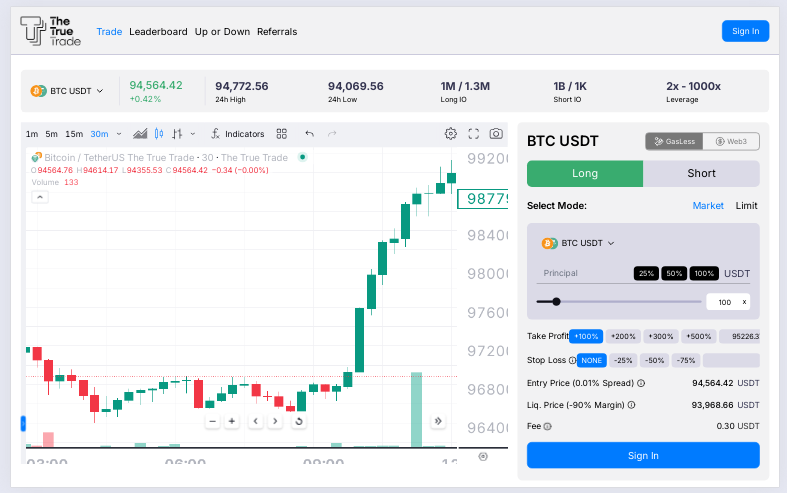
Task: Select candlestick chart style icon
Action: (159, 134)
